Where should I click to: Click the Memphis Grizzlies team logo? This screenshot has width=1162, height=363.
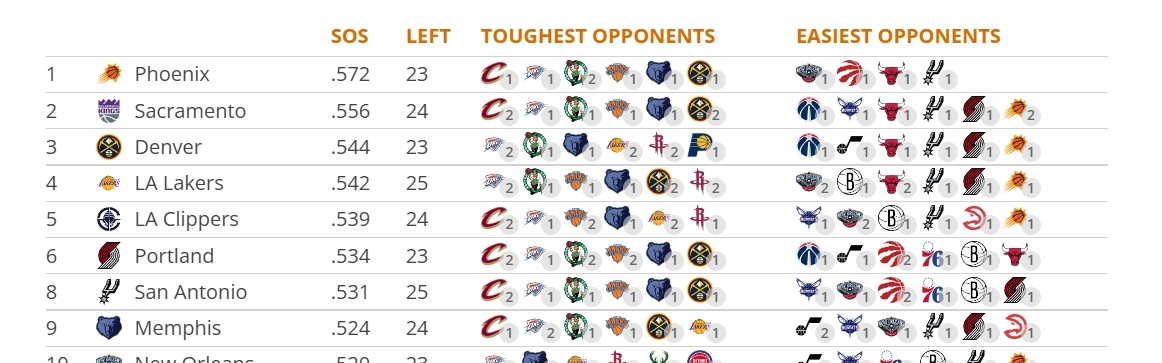click(x=109, y=328)
